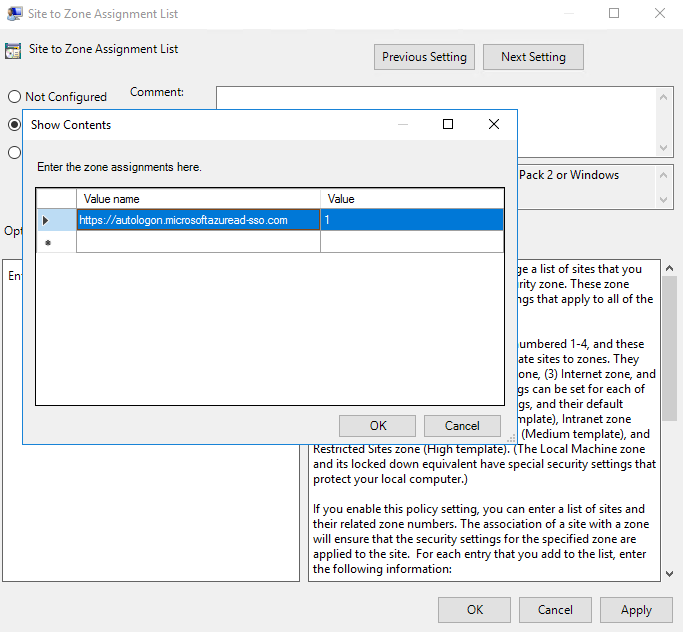Select the Enabled radio button
This screenshot has height=632, width=683.
click(14, 125)
